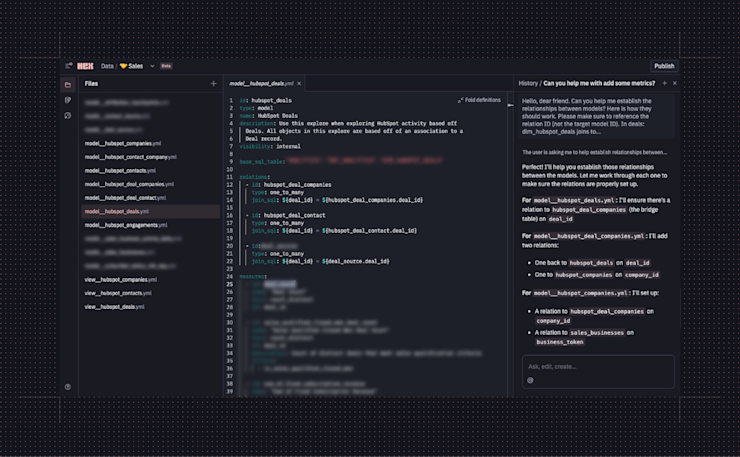
Task: Click the Files panel heading
Action: [x=91, y=84]
